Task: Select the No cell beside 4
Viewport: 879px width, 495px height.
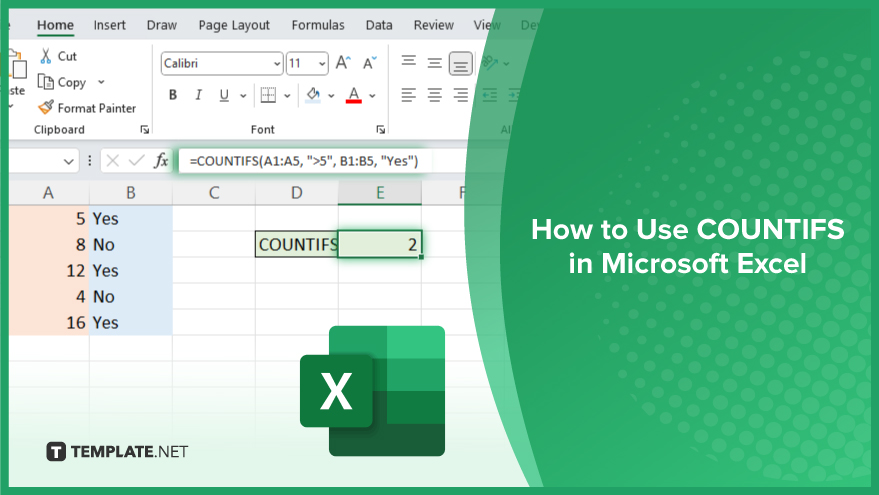Action: 131,297
